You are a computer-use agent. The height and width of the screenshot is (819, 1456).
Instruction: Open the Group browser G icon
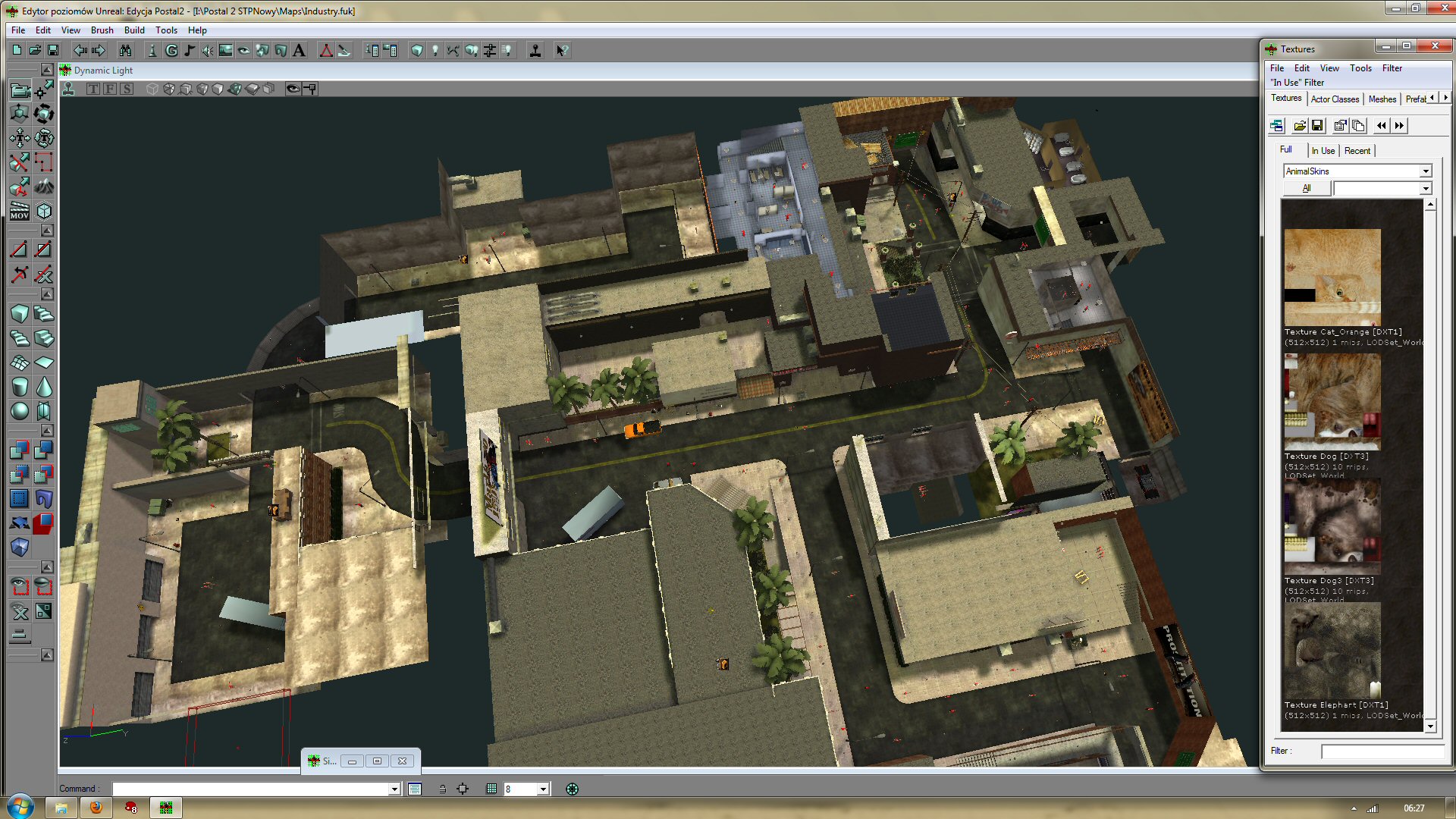[171, 50]
